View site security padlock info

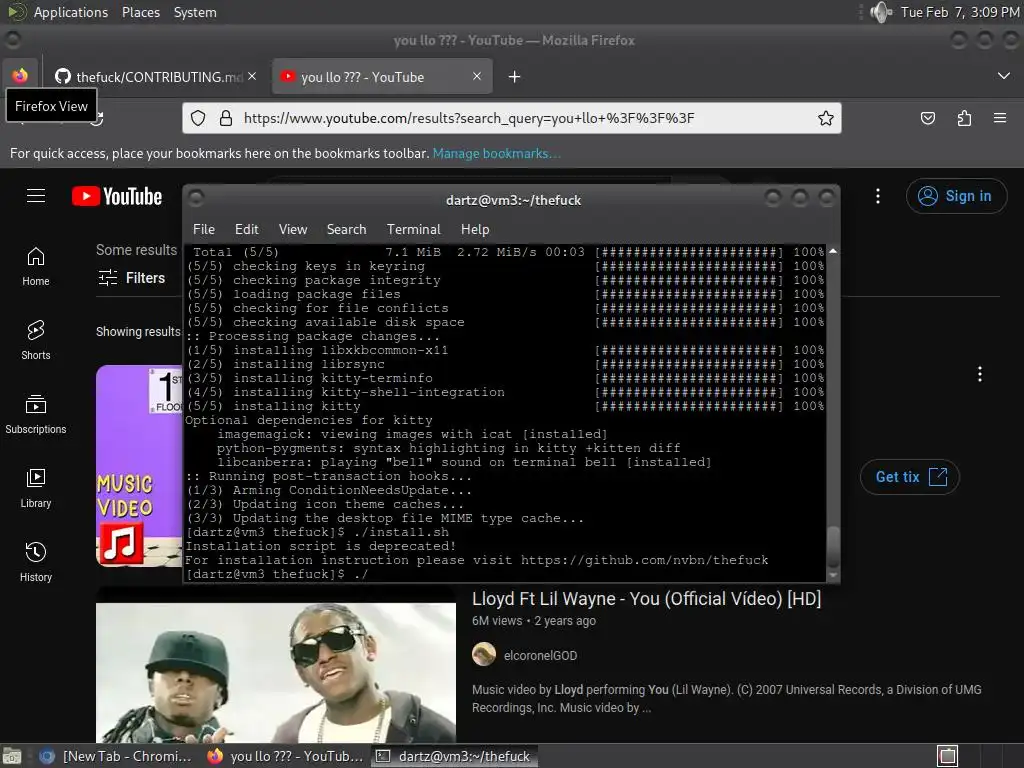point(226,118)
